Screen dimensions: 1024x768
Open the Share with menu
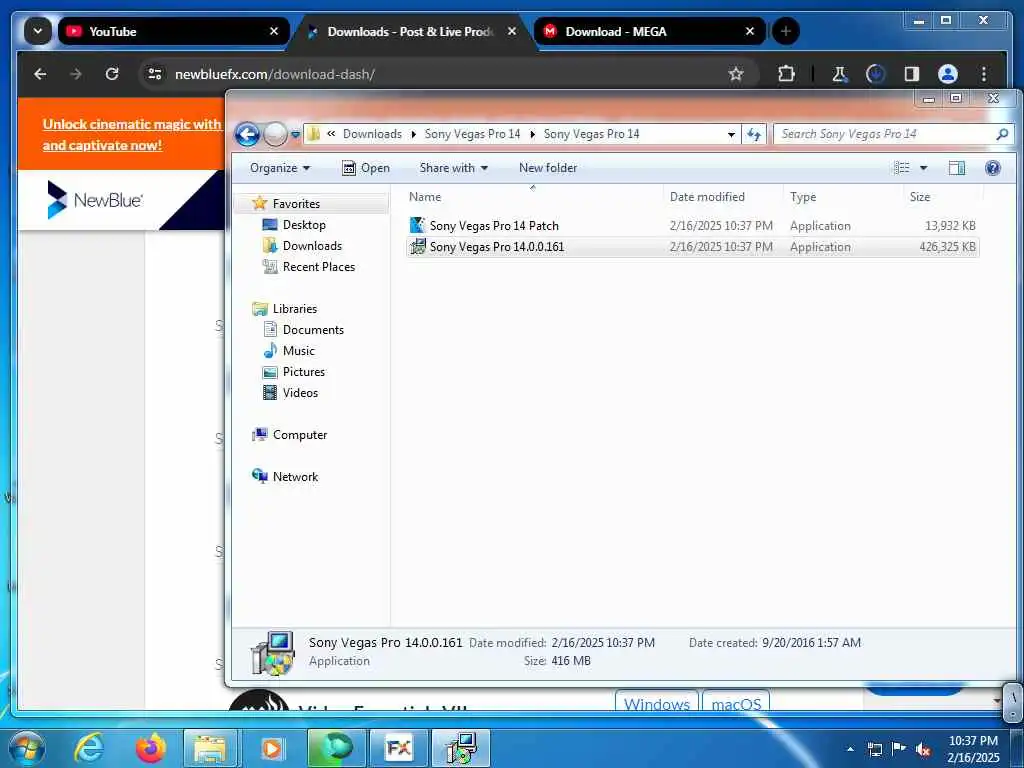point(453,168)
